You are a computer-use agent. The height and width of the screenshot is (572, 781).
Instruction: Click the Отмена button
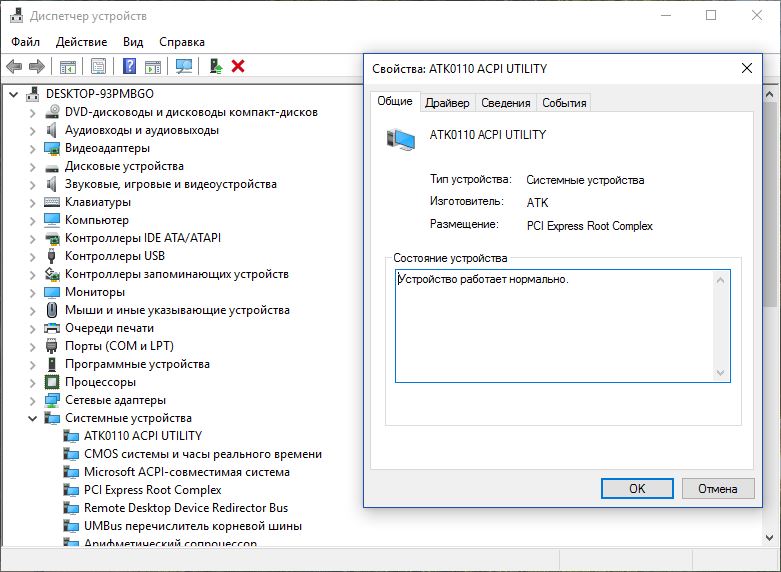[717, 489]
